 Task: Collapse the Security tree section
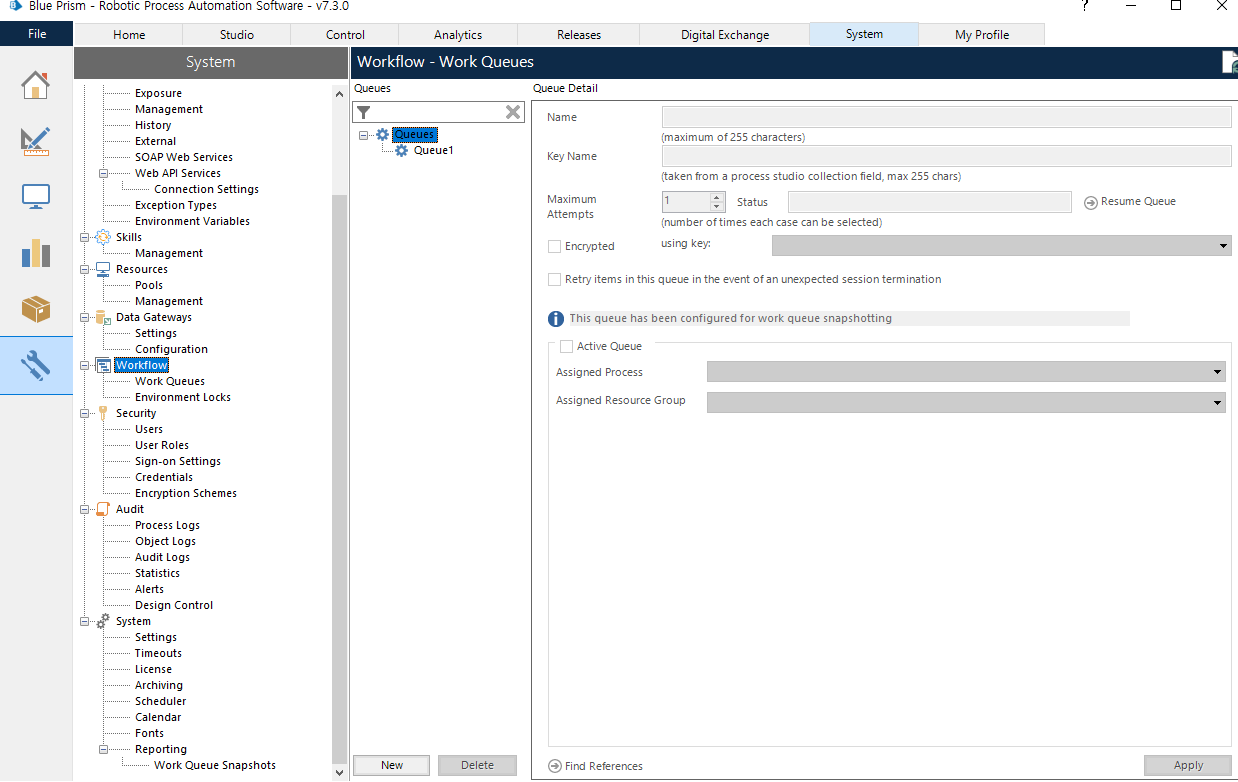click(85, 413)
